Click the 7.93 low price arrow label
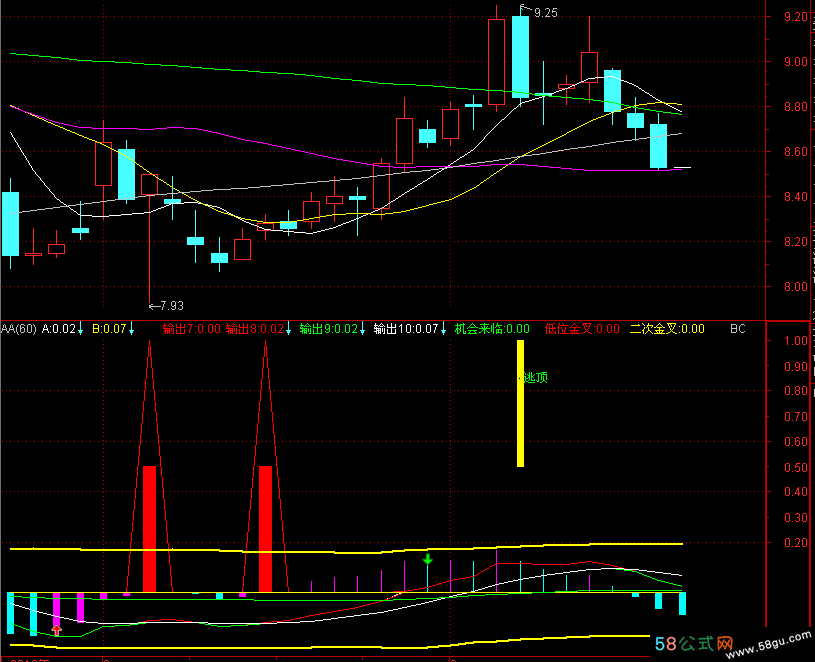This screenshot has height=662, width=815. tap(166, 305)
